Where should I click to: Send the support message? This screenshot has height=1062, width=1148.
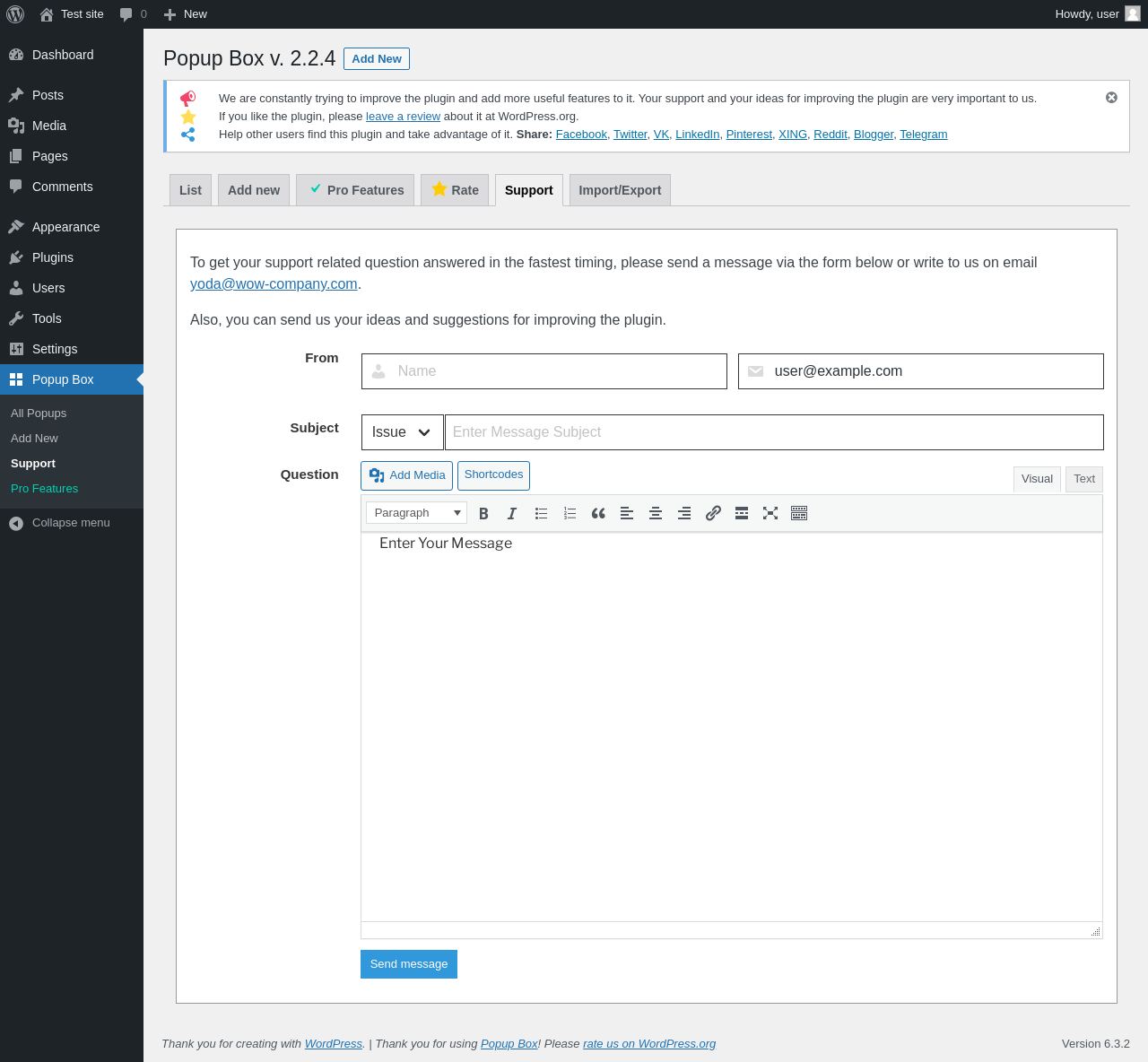pos(409,964)
